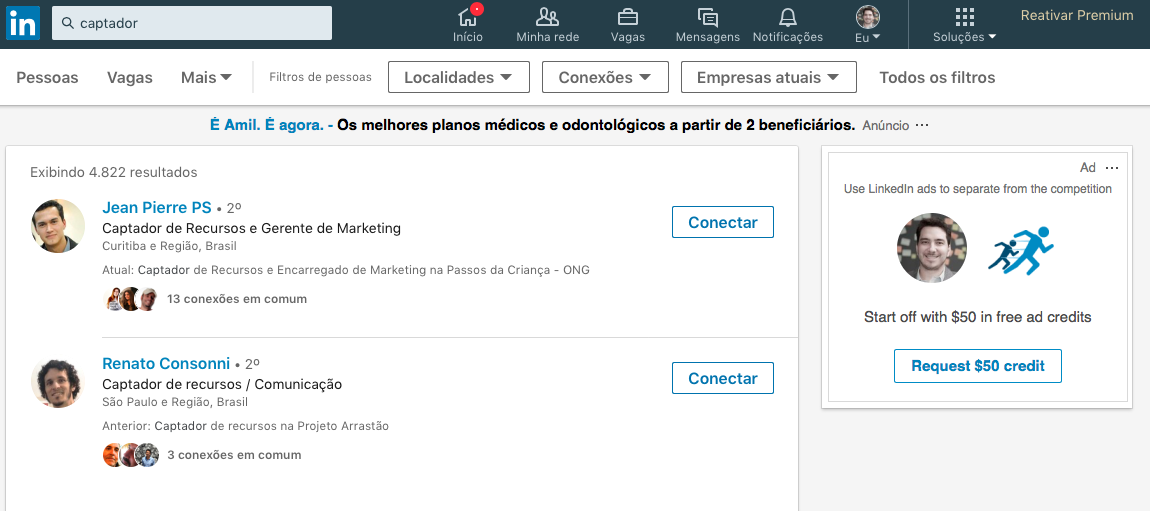Click the search field containing captador
This screenshot has height=511, width=1150.
[192, 23]
